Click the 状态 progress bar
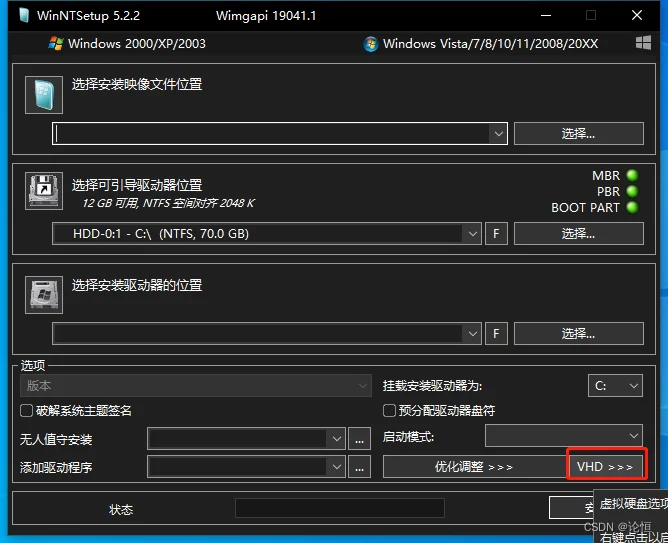This screenshot has width=668, height=543. click(340, 508)
